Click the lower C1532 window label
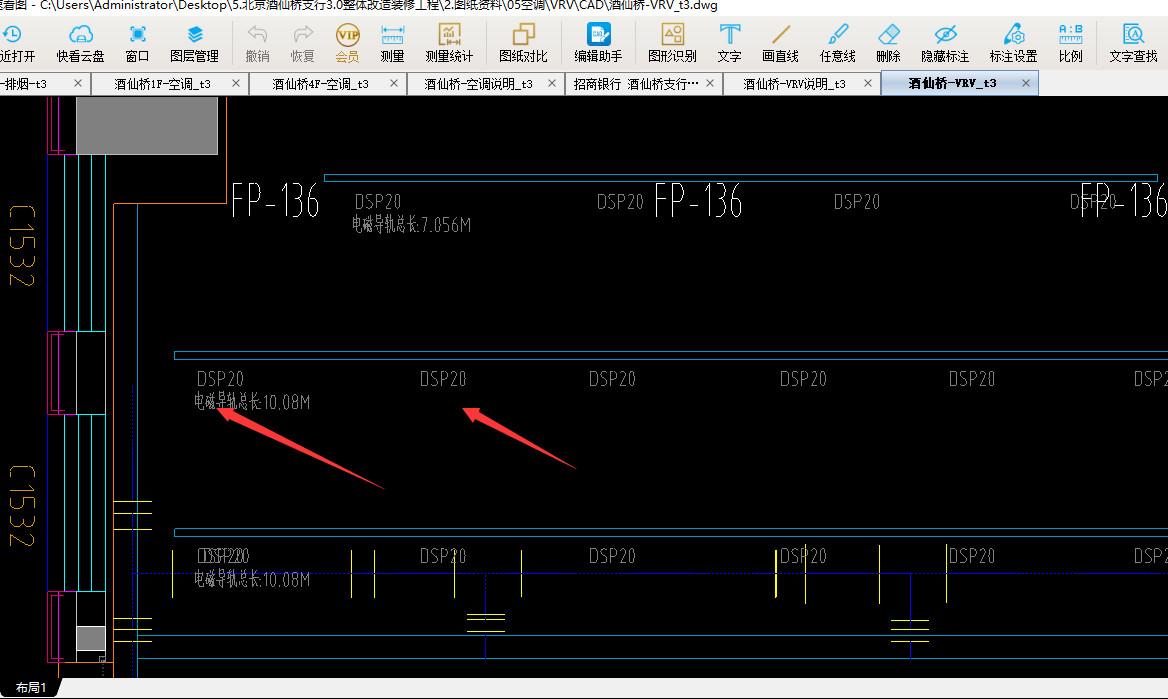 pos(22,506)
